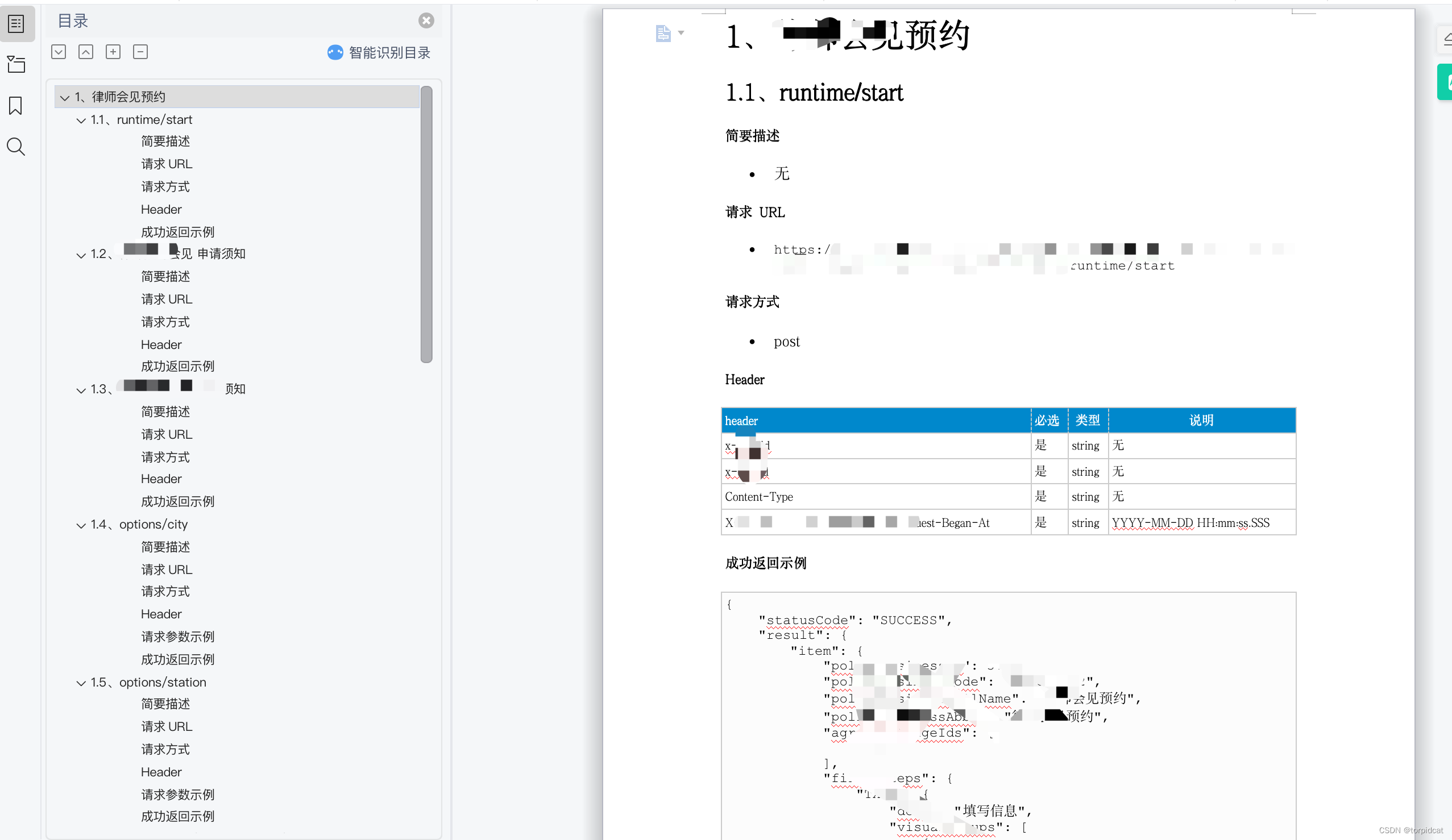Jump to Header under options/station
This screenshot has height=840, width=1452.
point(161,772)
